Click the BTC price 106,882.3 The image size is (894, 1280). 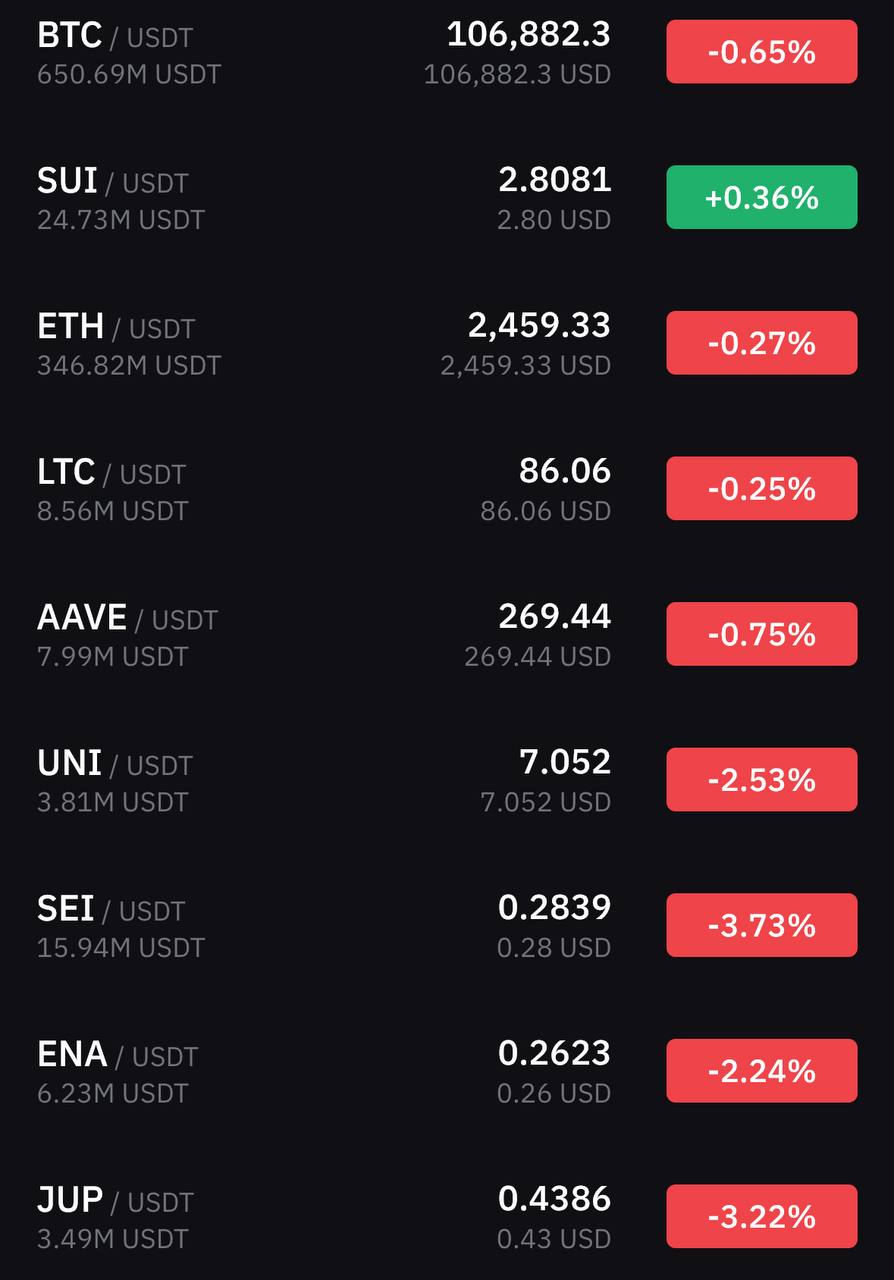[528, 35]
